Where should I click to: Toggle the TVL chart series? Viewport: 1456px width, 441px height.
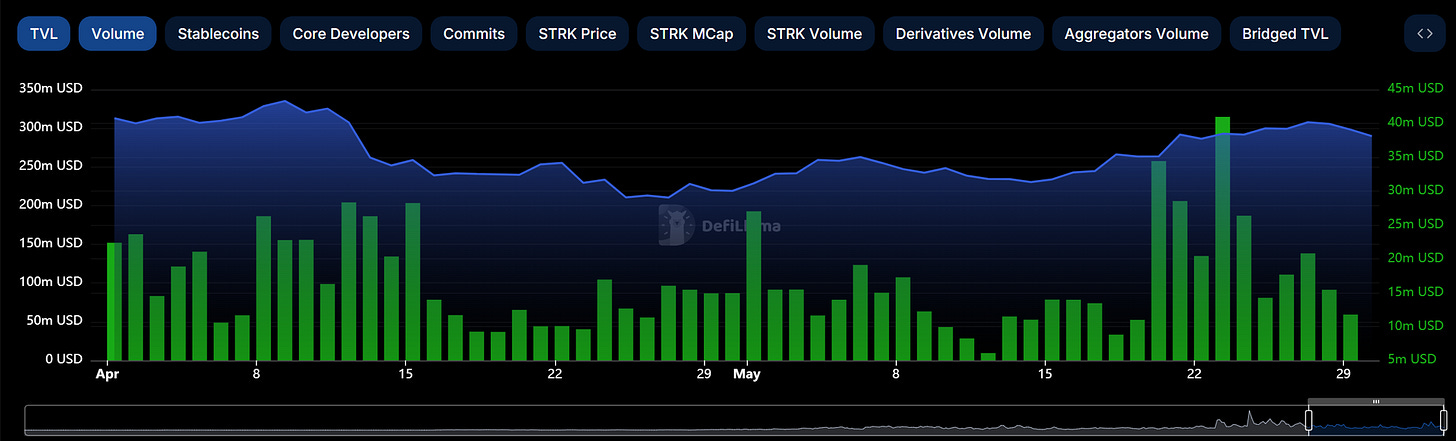tap(43, 33)
